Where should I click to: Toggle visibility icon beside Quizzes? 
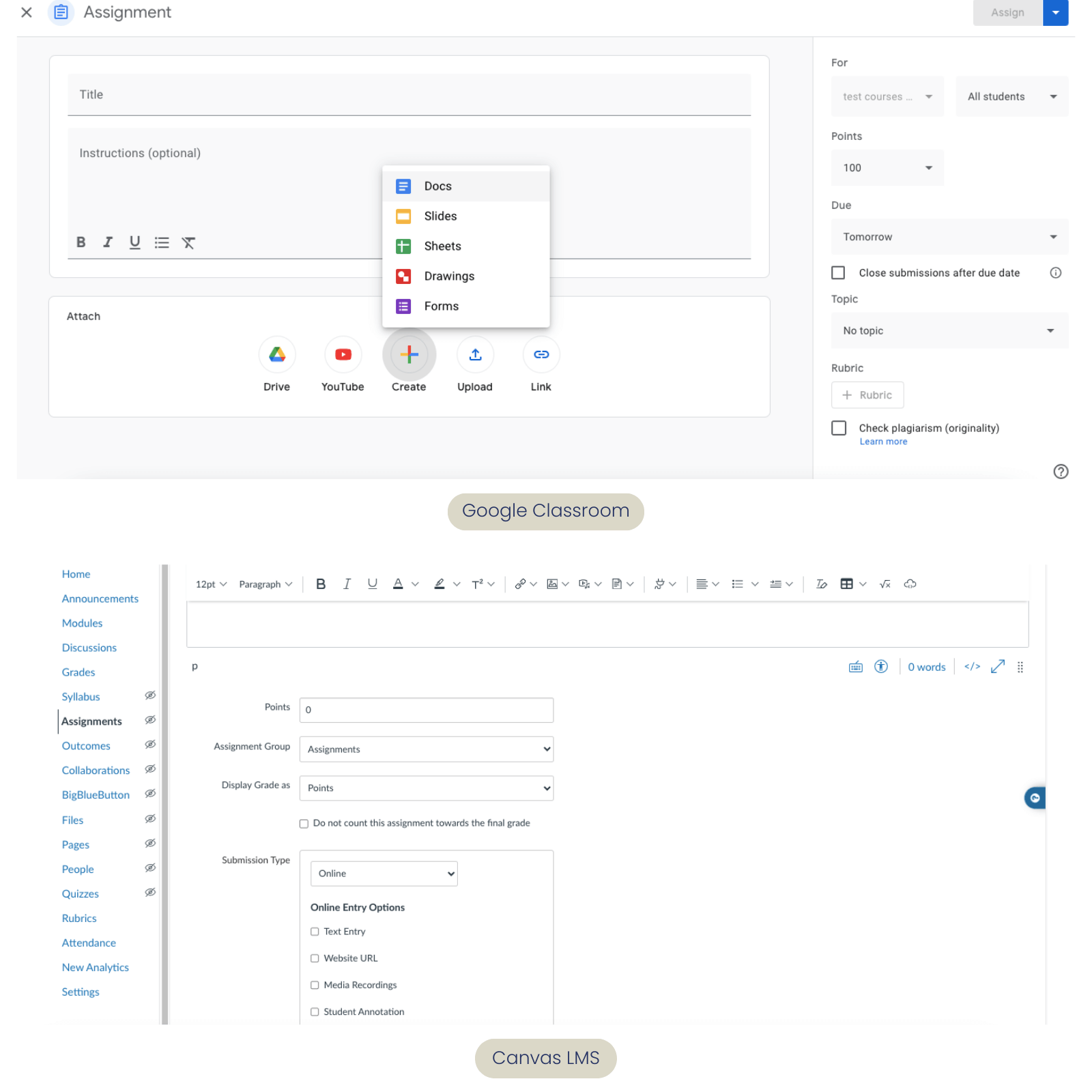pos(150,893)
